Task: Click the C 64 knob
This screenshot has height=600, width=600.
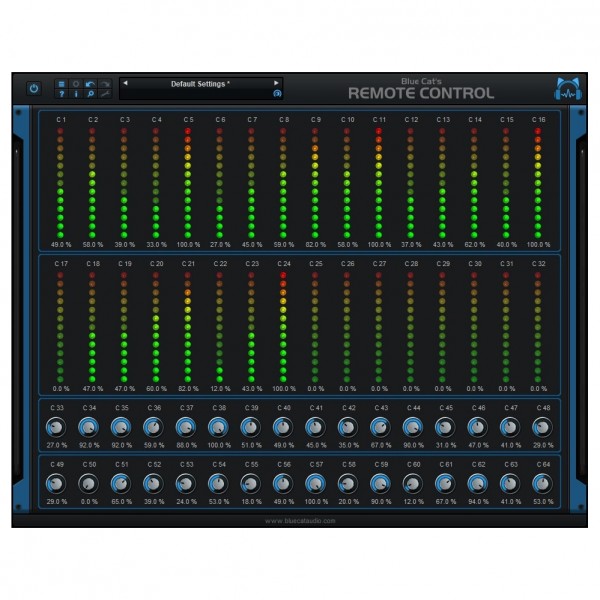Action: click(543, 484)
